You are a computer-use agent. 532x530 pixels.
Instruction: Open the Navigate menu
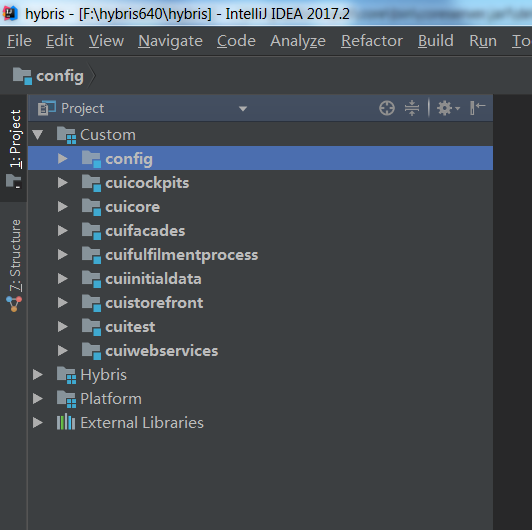pyautogui.click(x=170, y=41)
